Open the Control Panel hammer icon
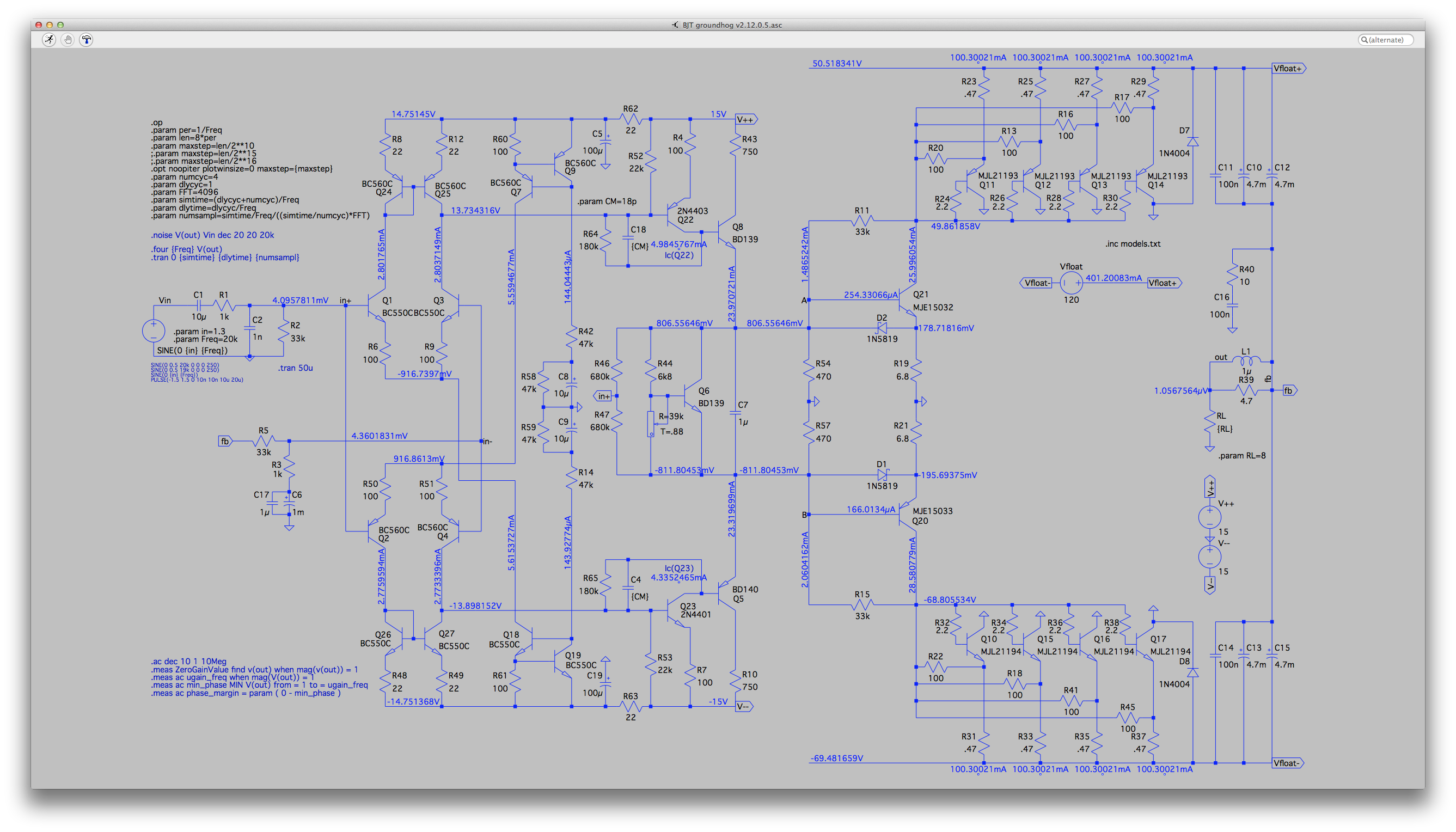Image resolution: width=1456 pixels, height=832 pixels. point(86,39)
